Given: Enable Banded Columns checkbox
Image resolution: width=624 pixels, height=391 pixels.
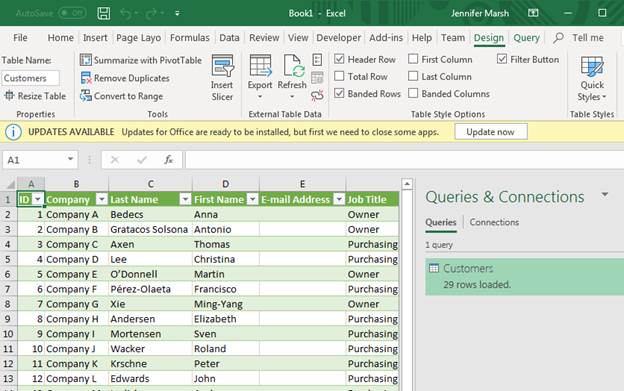Looking at the screenshot, I should pyautogui.click(x=413, y=93).
